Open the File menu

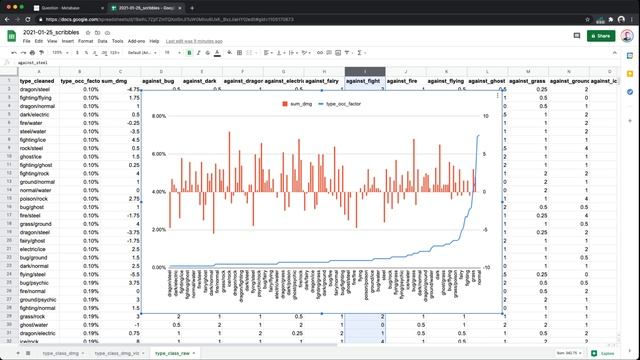click(27, 41)
